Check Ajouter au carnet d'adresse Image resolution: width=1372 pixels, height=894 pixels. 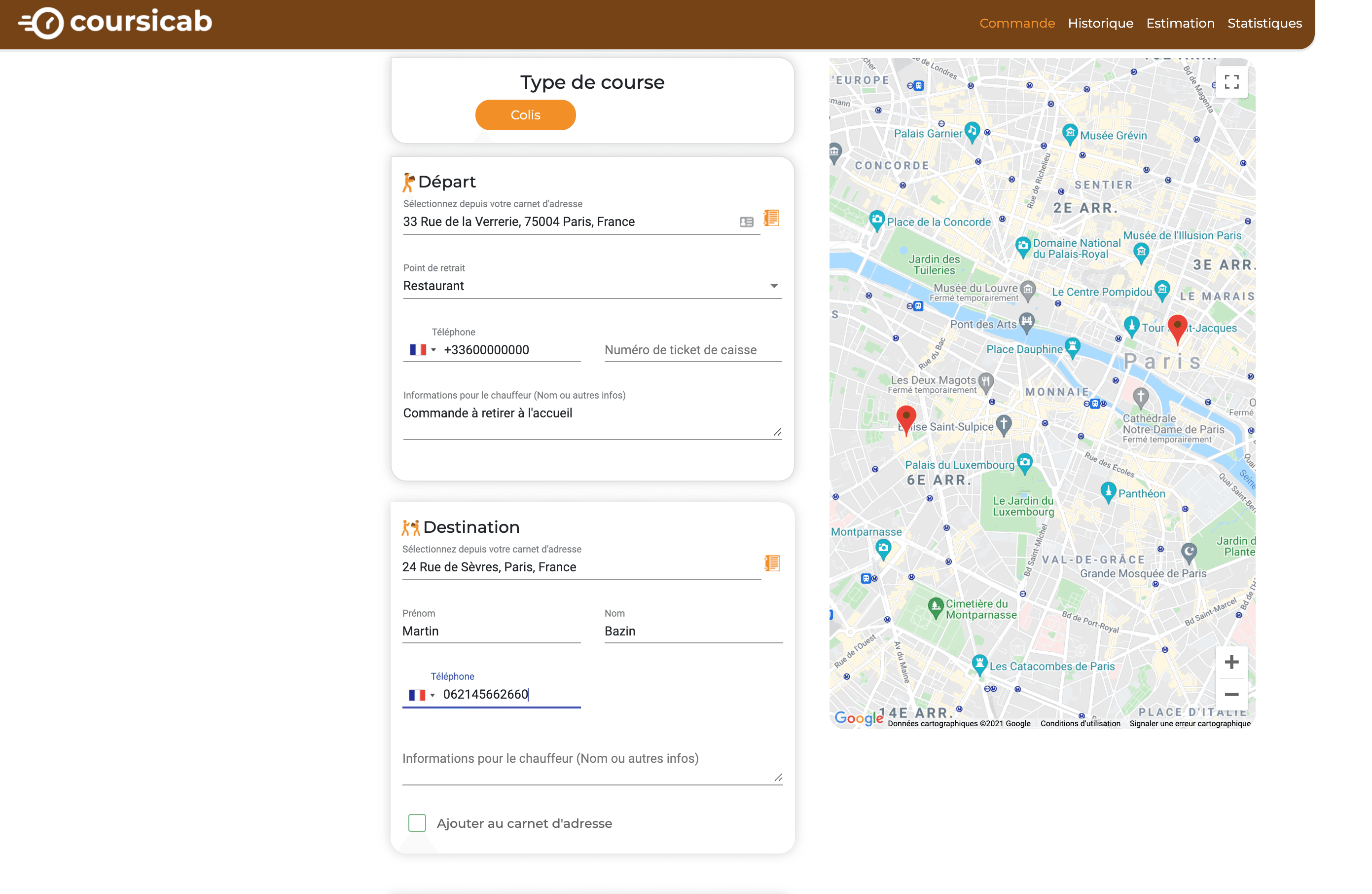[x=417, y=822]
